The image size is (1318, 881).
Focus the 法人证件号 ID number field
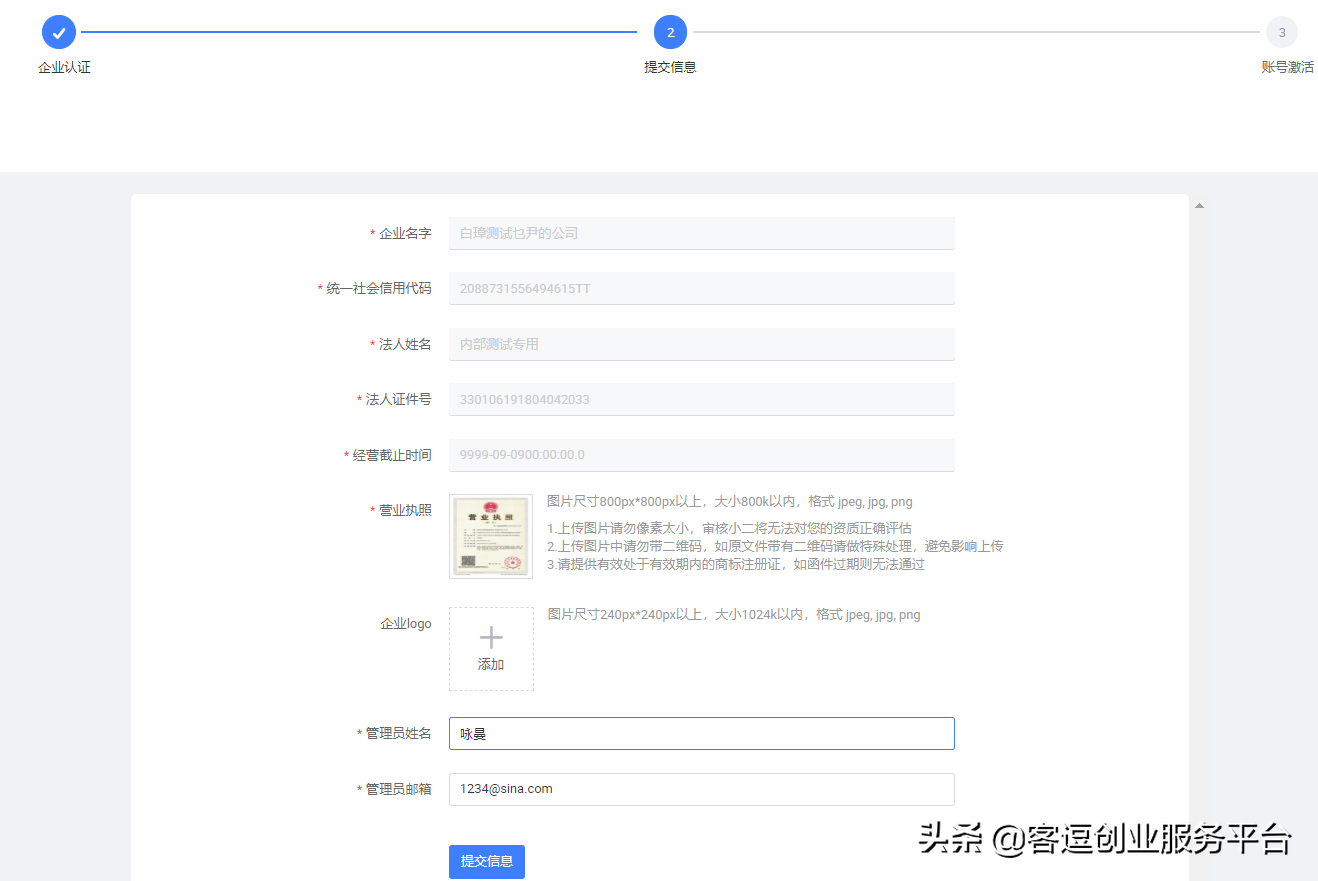click(700, 399)
